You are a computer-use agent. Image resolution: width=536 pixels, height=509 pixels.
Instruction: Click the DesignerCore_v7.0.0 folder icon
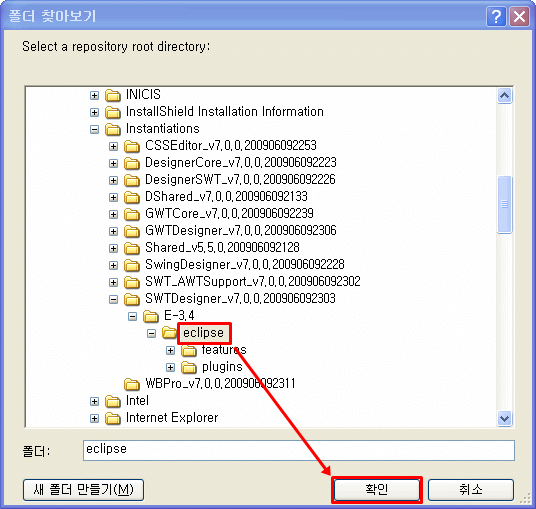(132, 163)
